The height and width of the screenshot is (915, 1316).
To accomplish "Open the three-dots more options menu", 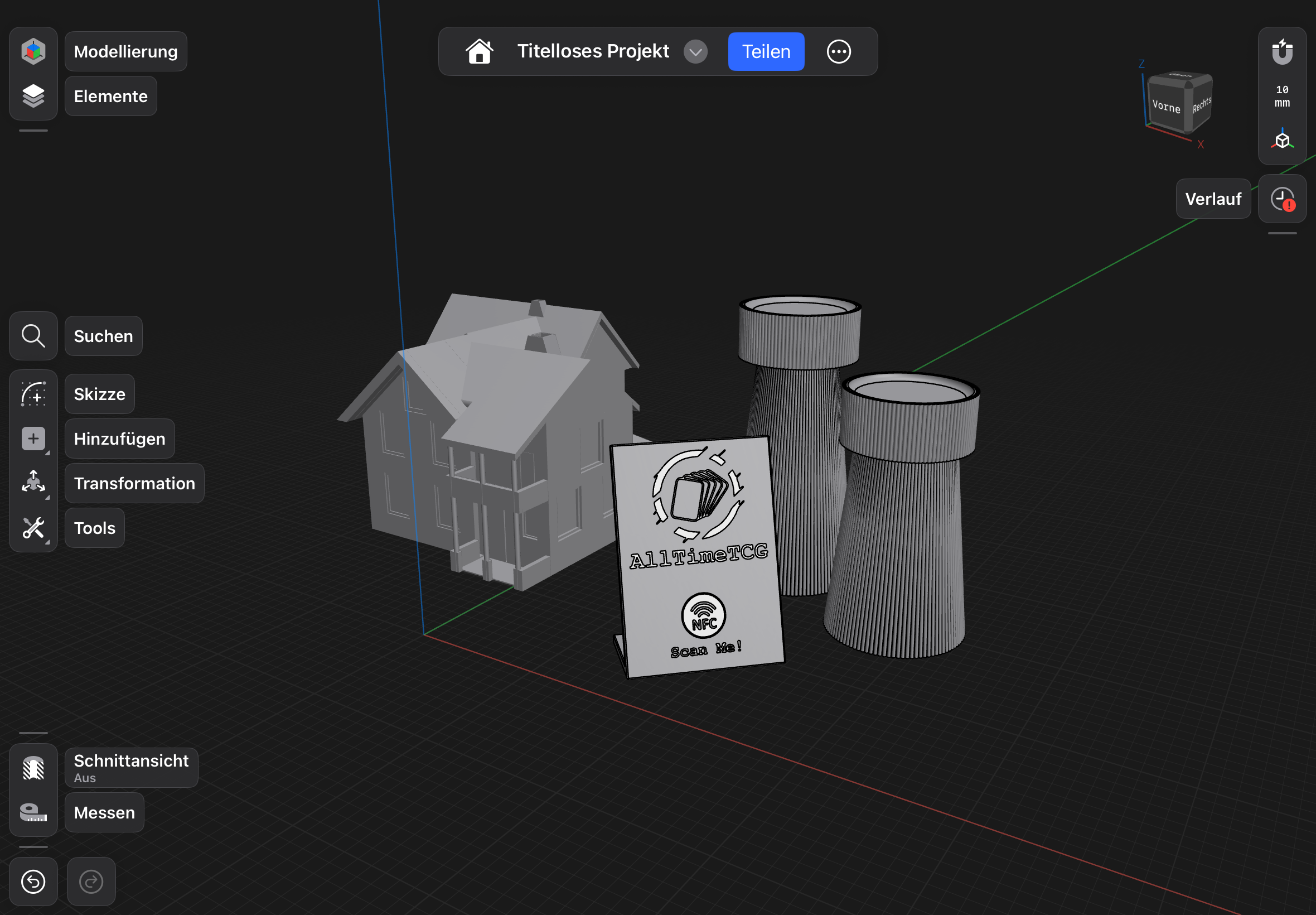I will tap(838, 51).
